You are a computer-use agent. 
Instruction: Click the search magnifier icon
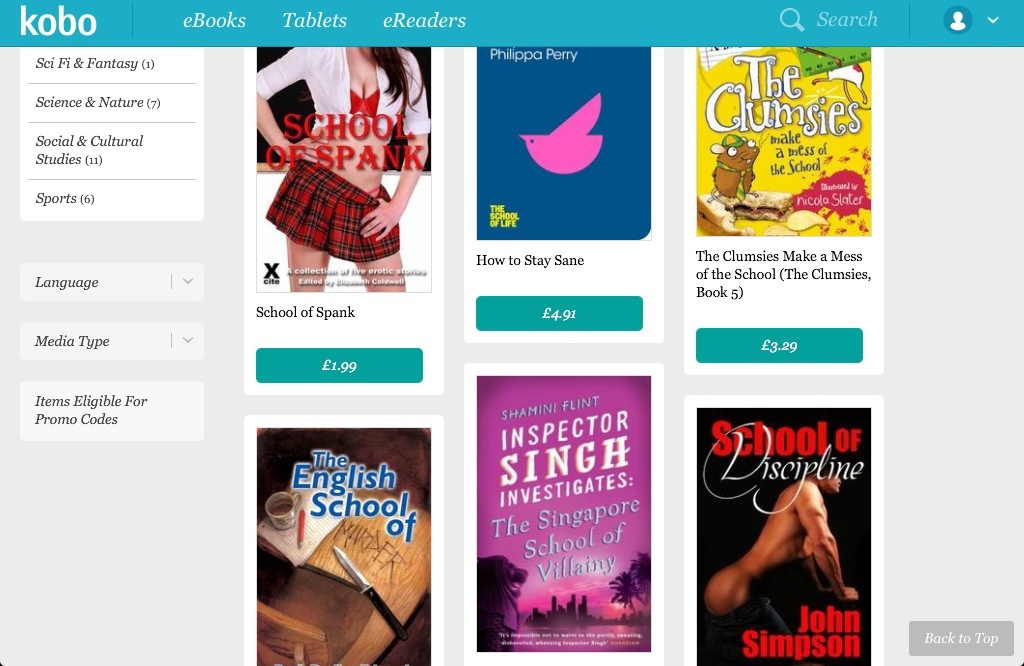(x=792, y=20)
